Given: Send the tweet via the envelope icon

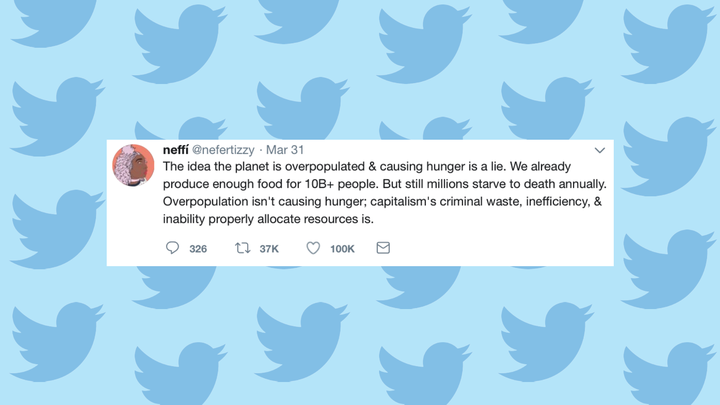Looking at the screenshot, I should [x=383, y=248].
